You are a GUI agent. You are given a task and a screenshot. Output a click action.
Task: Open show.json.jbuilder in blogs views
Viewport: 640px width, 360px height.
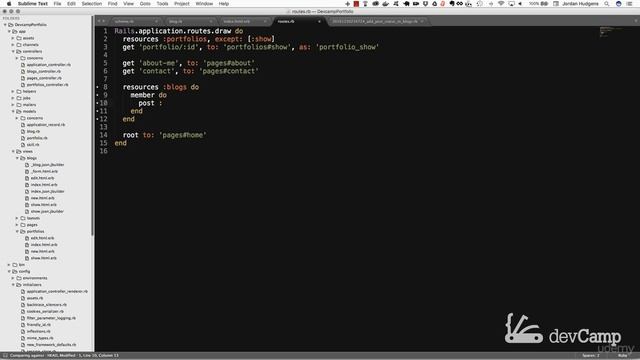[47, 211]
